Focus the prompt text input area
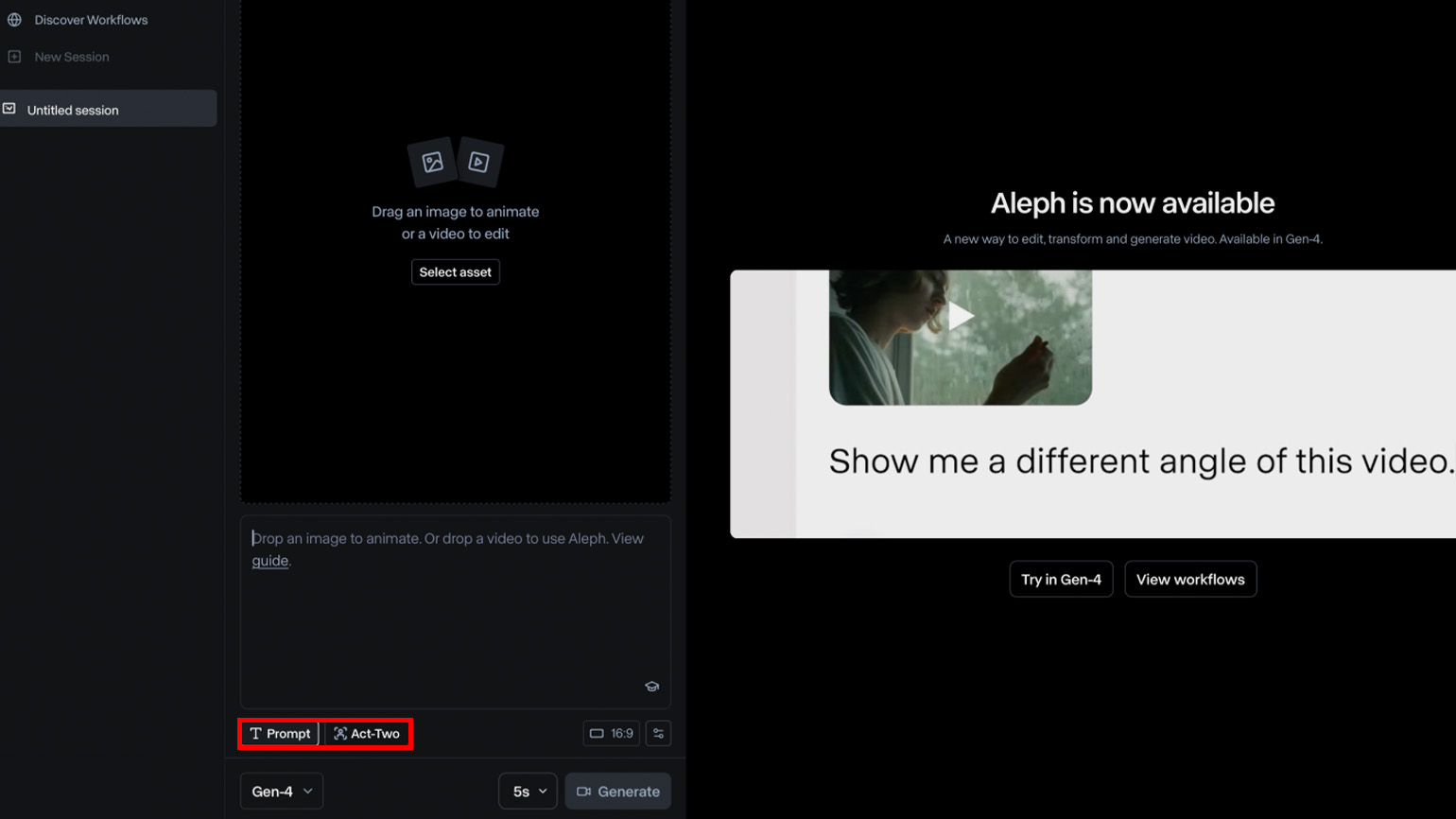The height and width of the screenshot is (819, 1456). click(456, 612)
